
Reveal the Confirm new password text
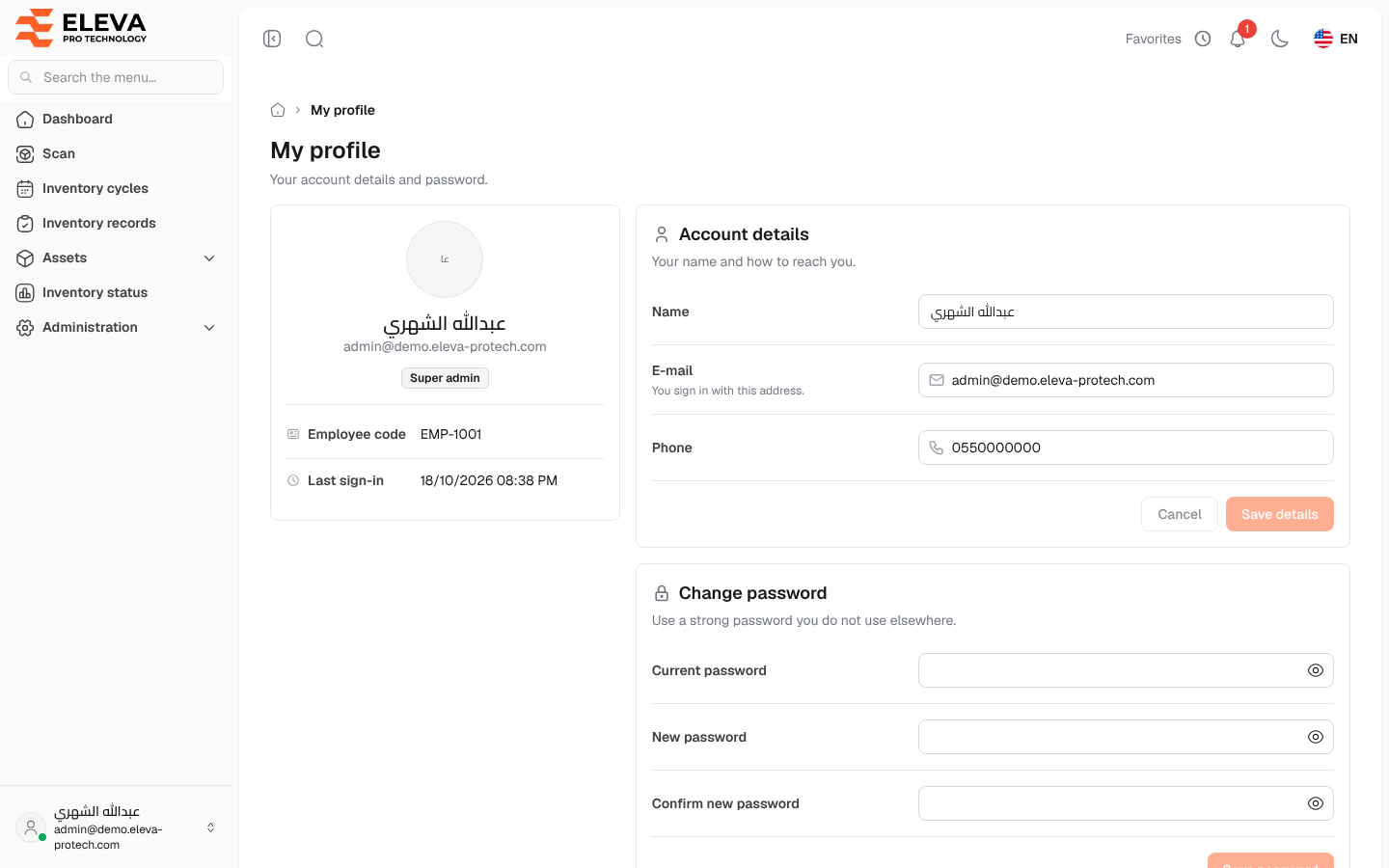pos(1316,803)
